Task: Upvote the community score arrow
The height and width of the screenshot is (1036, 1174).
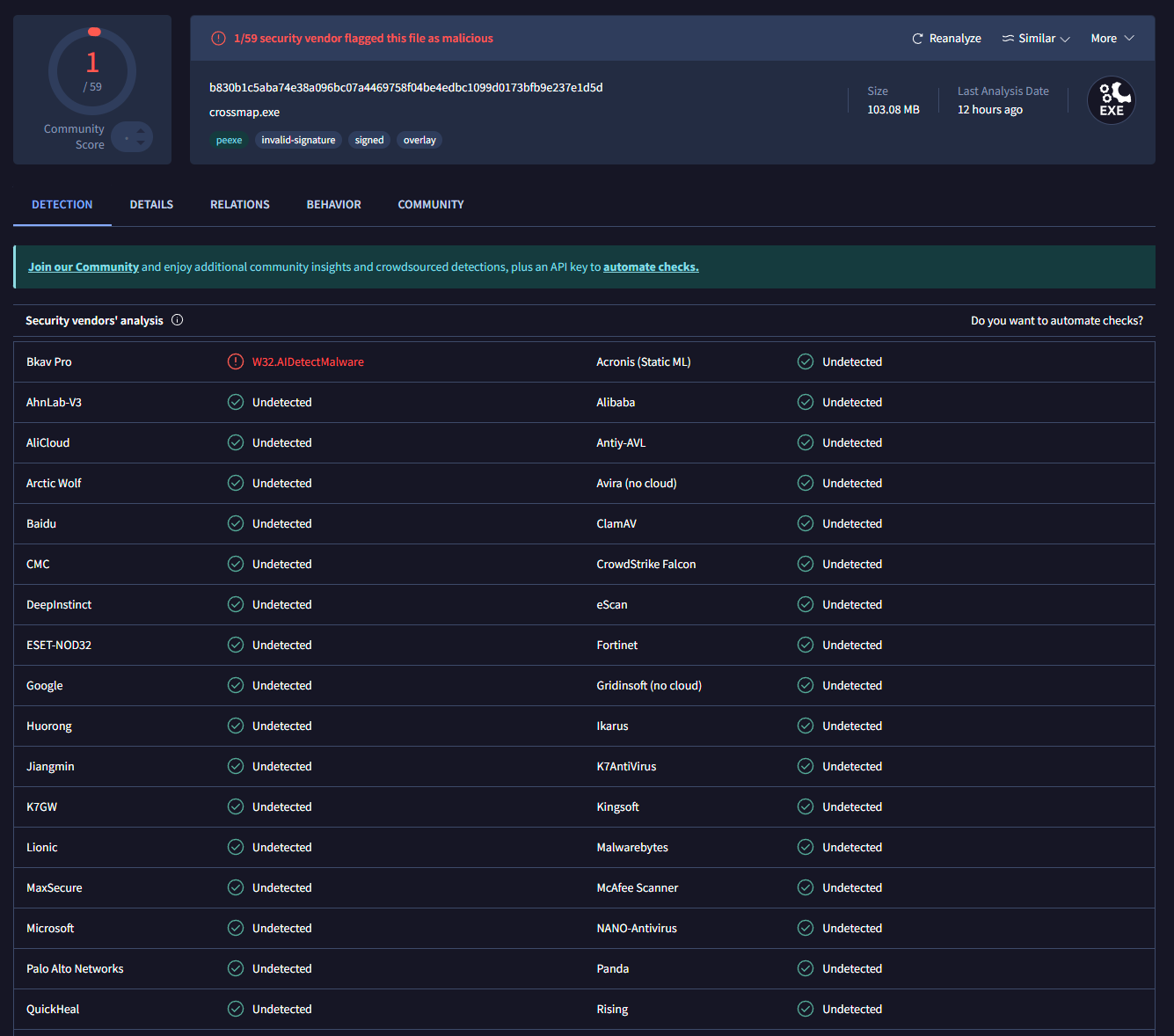Action: 141,131
